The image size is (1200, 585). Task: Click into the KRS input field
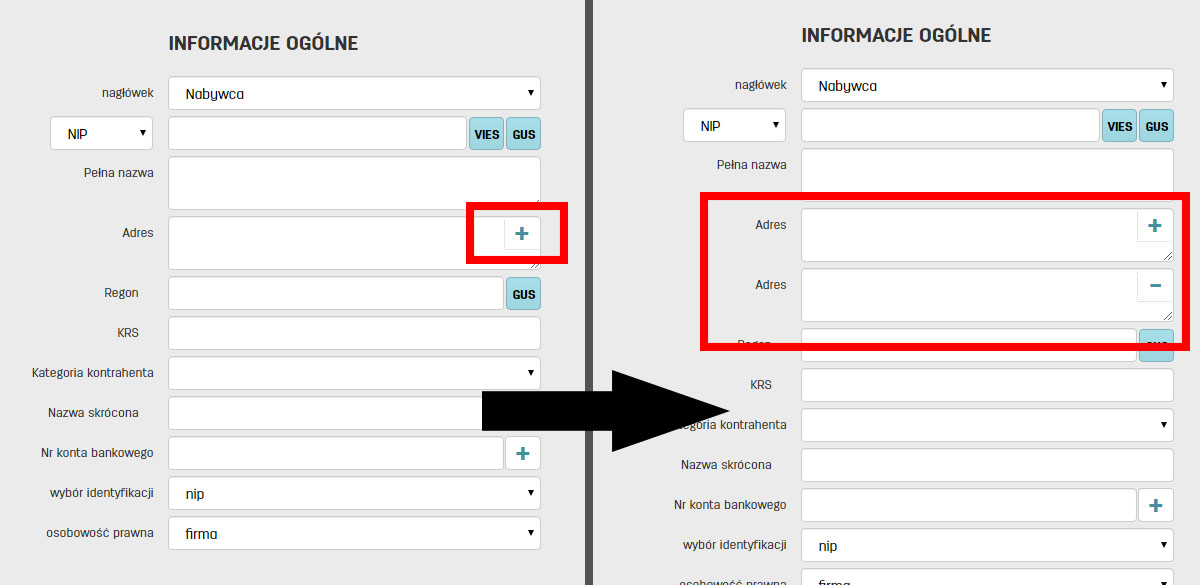click(354, 332)
